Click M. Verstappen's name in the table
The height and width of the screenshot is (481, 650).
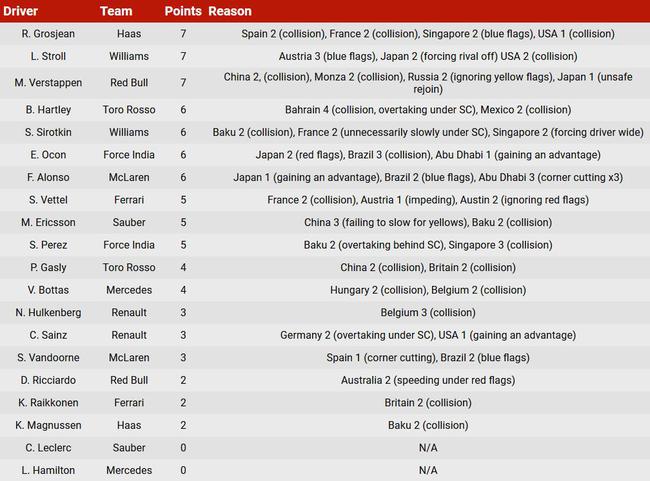point(48,83)
